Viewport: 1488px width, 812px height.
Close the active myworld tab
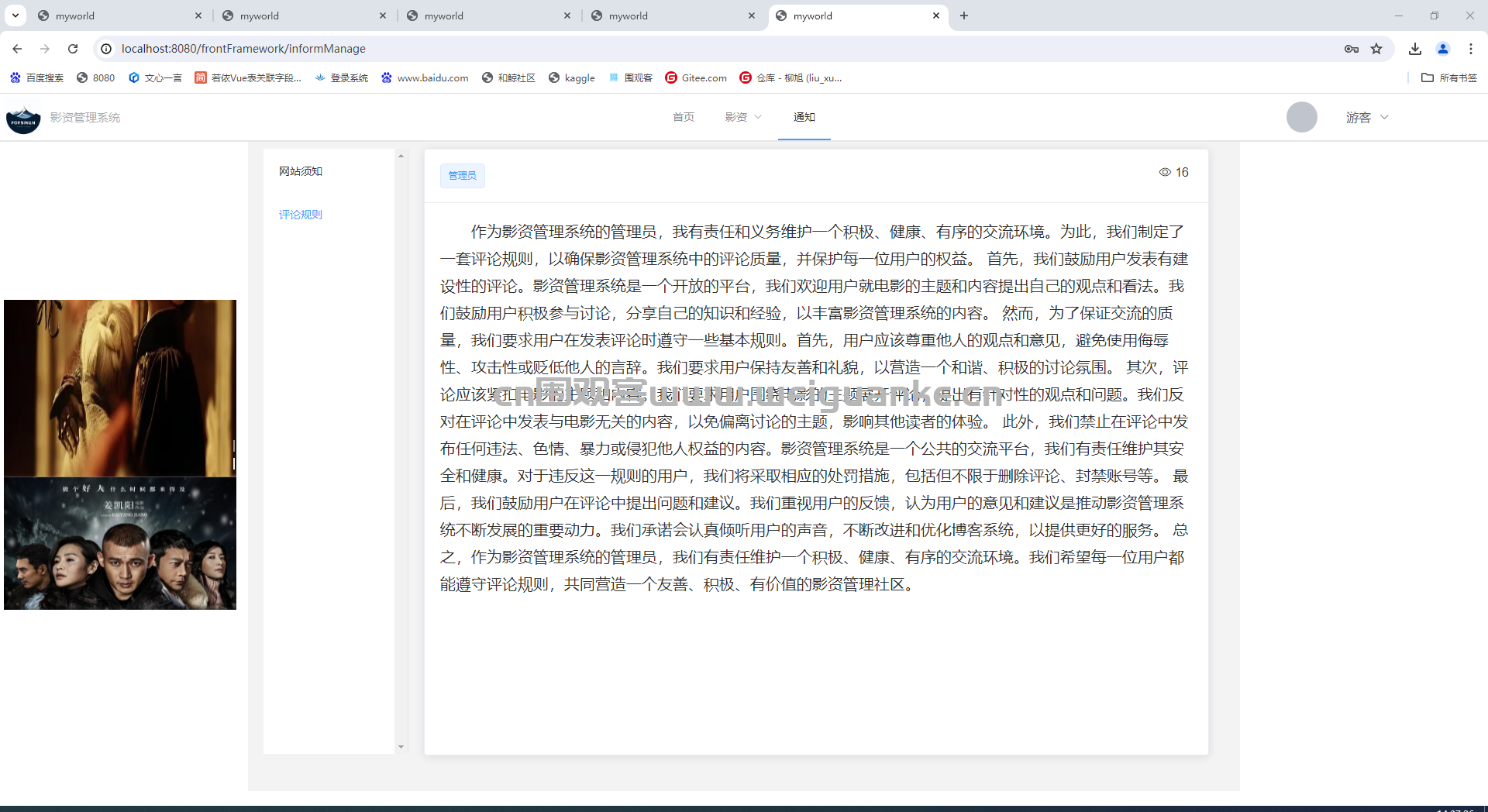click(936, 15)
